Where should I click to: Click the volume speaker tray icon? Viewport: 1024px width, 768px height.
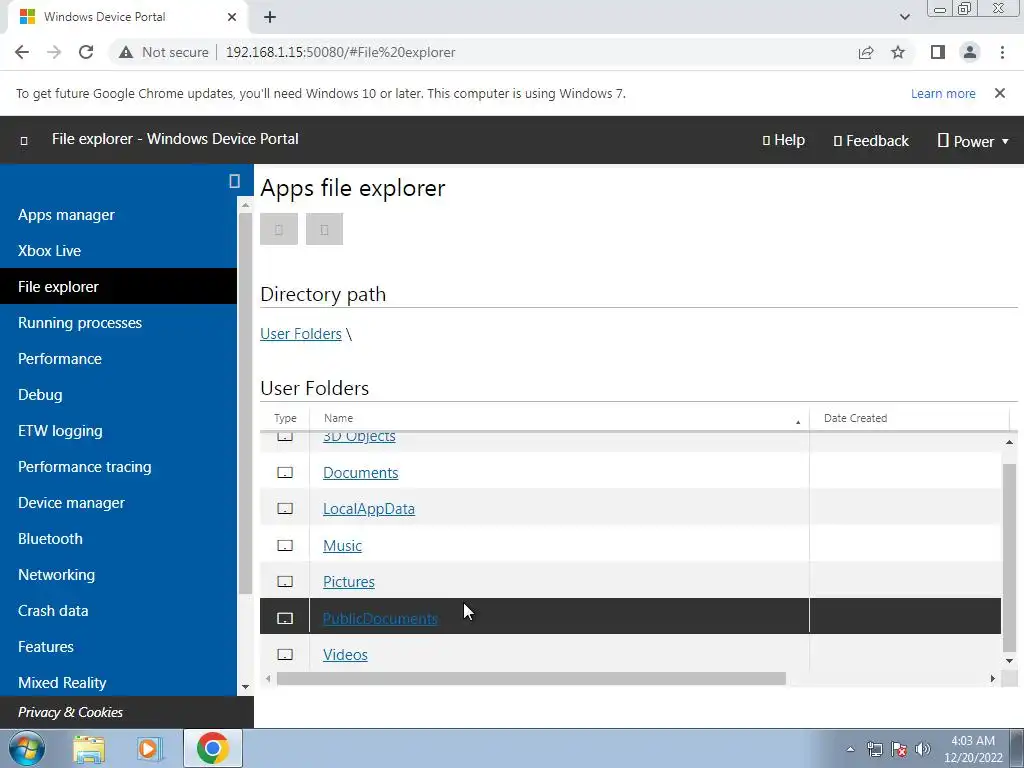(923, 749)
